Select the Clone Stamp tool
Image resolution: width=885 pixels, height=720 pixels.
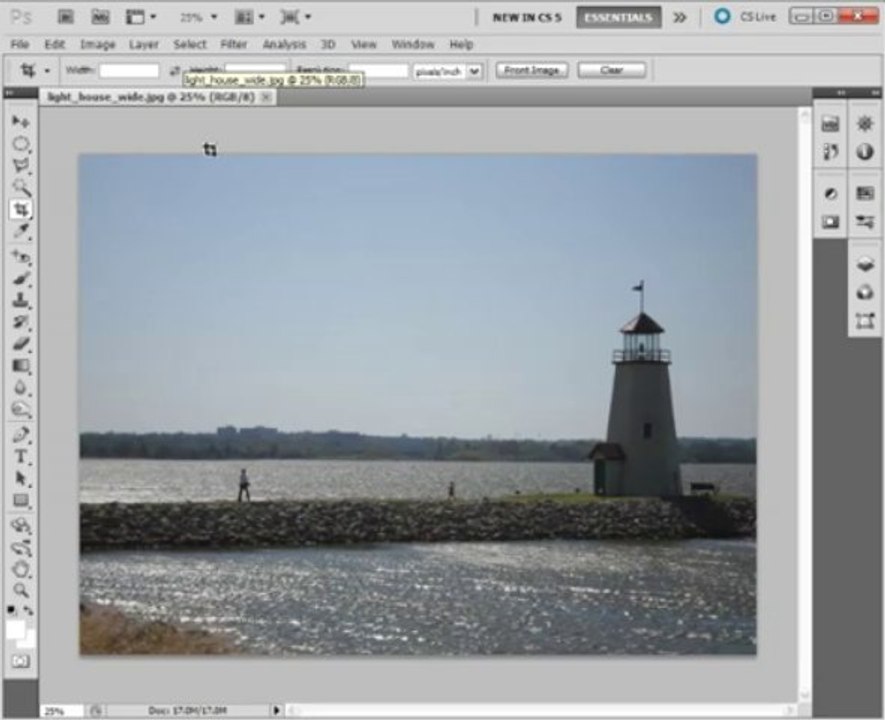point(21,300)
